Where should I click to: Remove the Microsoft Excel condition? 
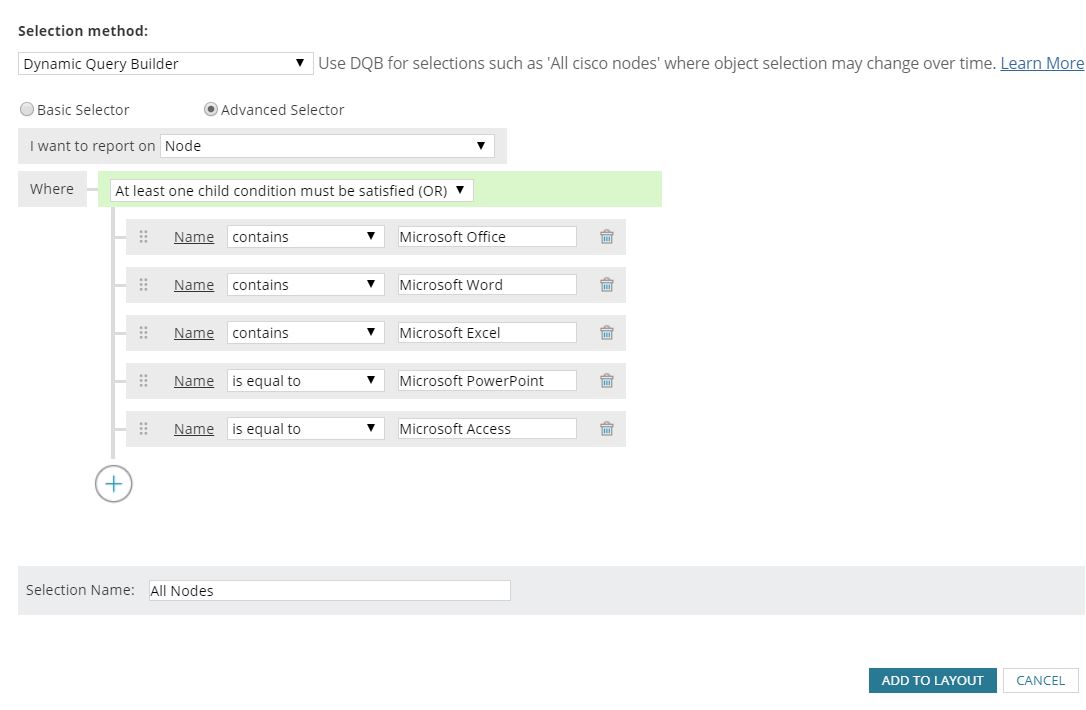point(606,333)
